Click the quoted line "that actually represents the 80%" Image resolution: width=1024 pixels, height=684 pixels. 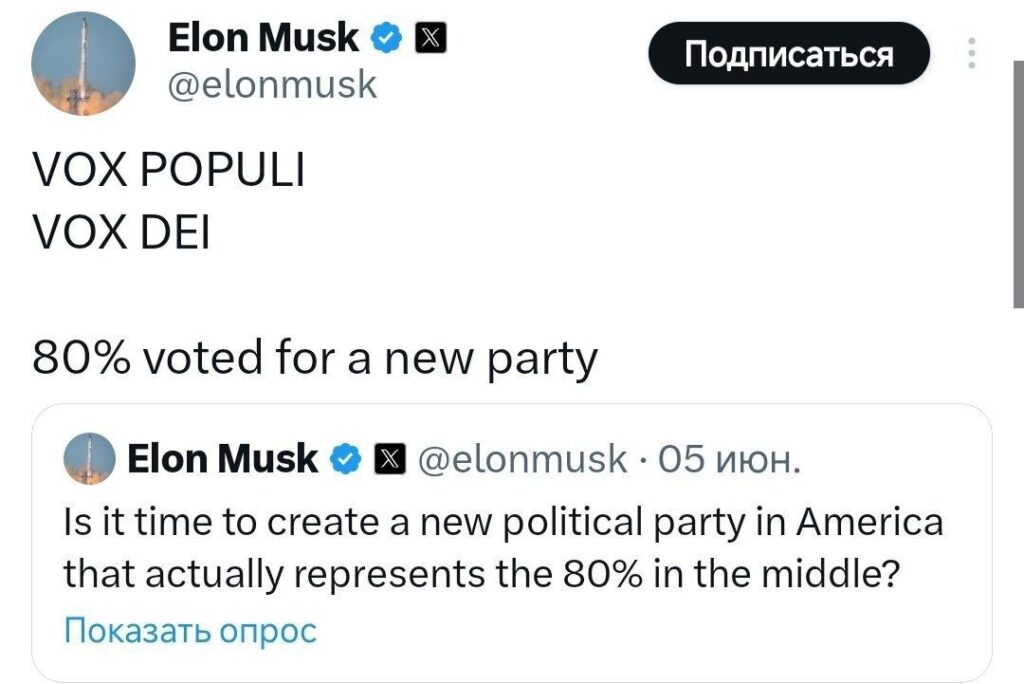tap(478, 574)
